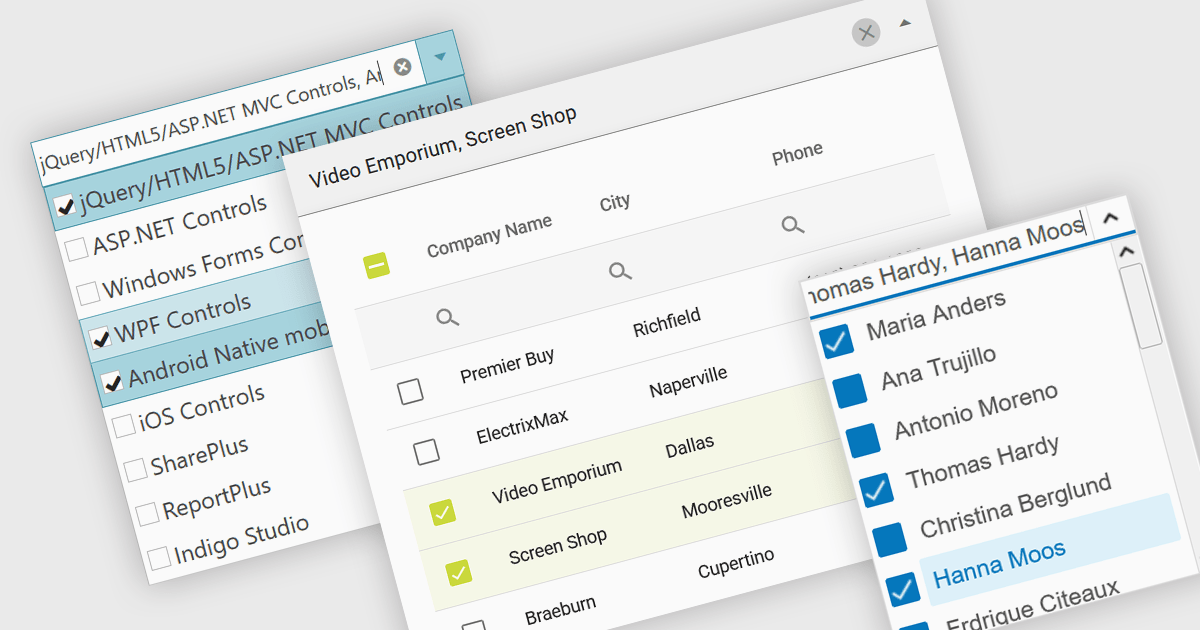Image resolution: width=1200 pixels, height=630 pixels.
Task: Click the Phone column filter search icon
Action: pyautogui.click(x=793, y=224)
